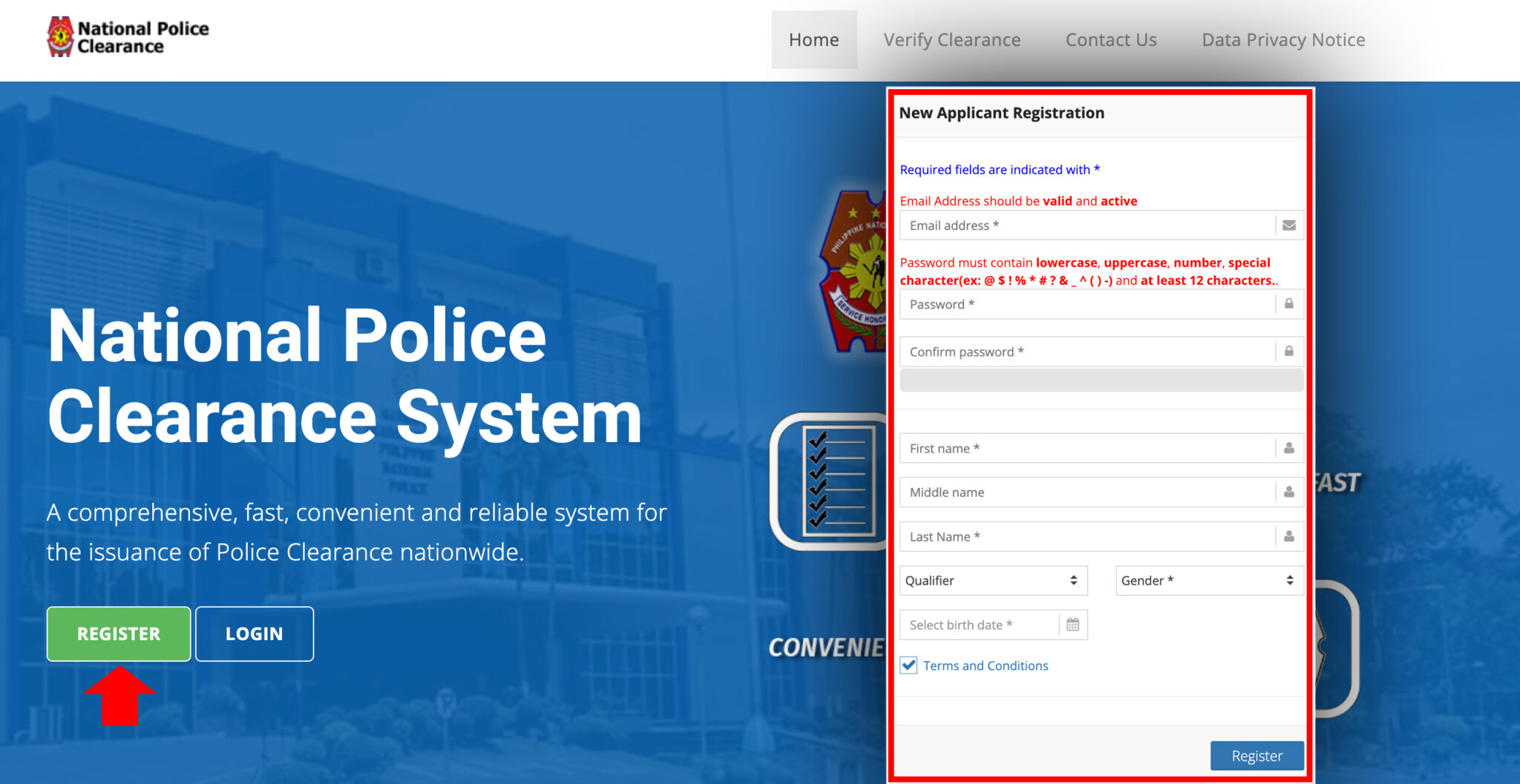Click the green REGISTER button

(x=118, y=633)
